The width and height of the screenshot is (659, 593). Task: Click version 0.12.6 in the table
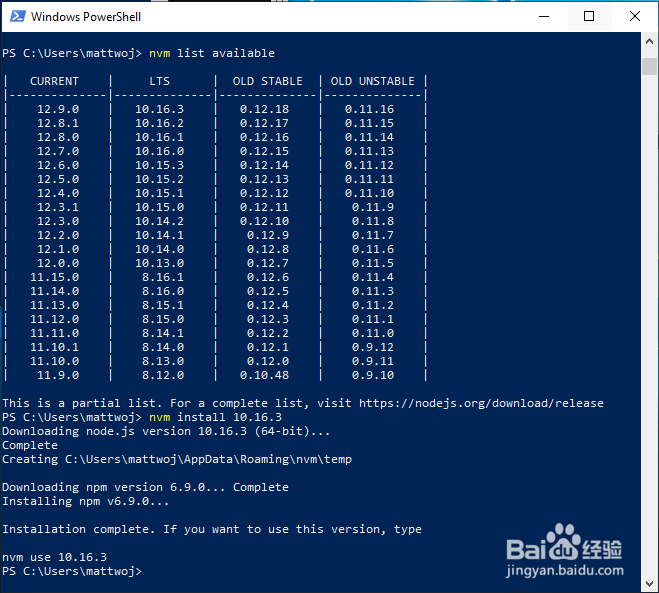[x=268, y=277]
